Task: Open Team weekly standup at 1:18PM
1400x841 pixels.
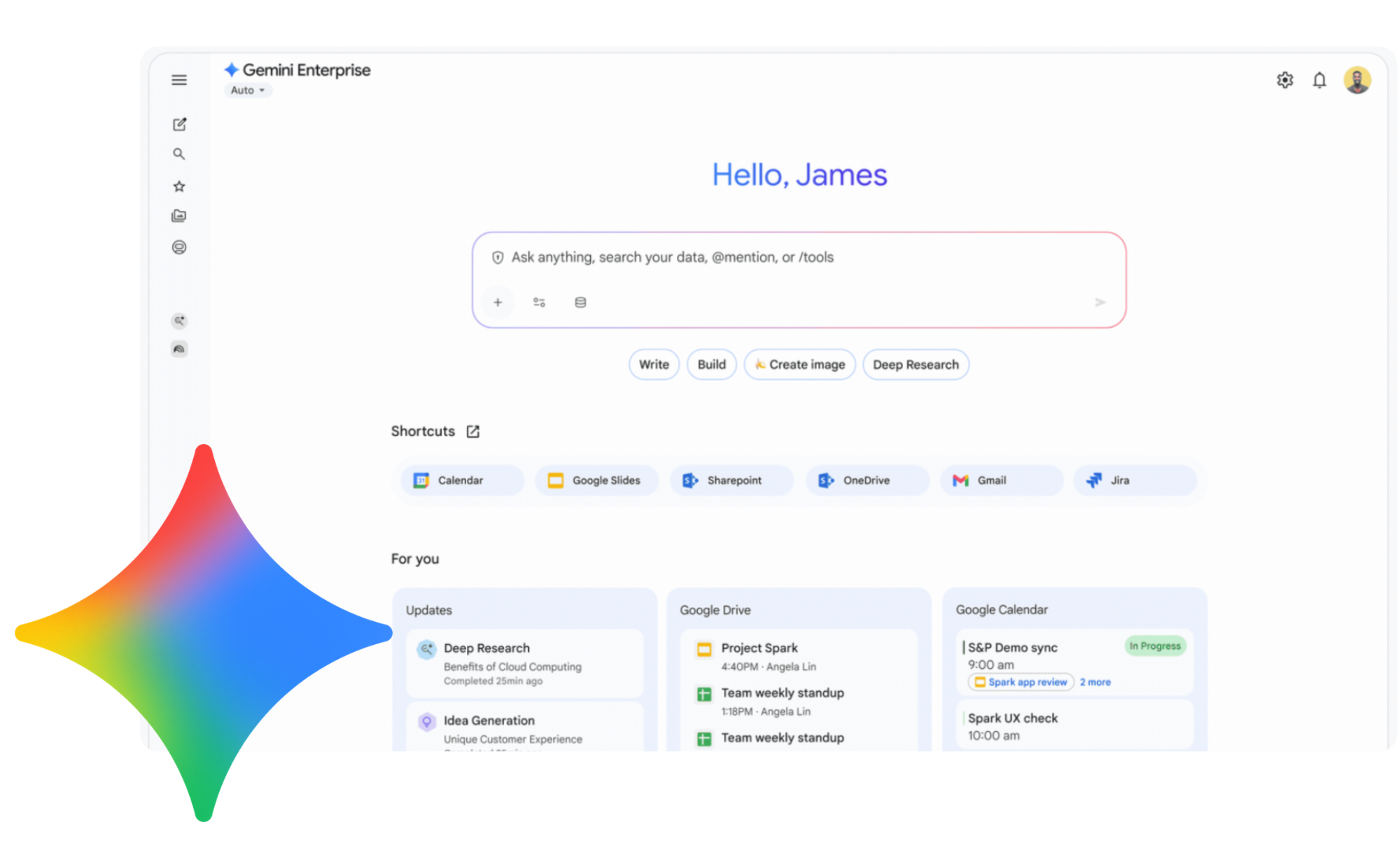Action: [x=798, y=701]
